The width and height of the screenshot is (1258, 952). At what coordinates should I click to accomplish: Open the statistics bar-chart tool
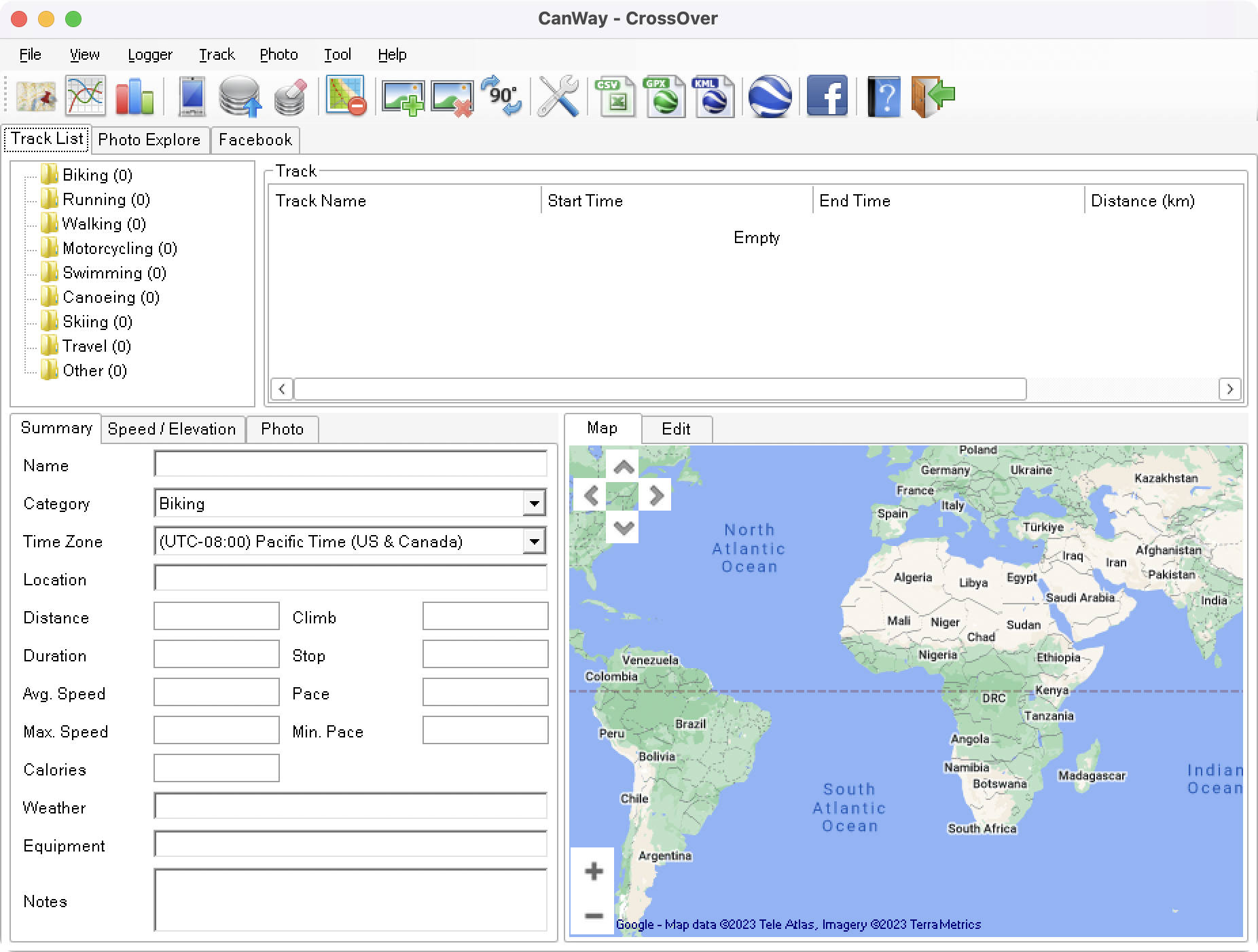coord(134,97)
